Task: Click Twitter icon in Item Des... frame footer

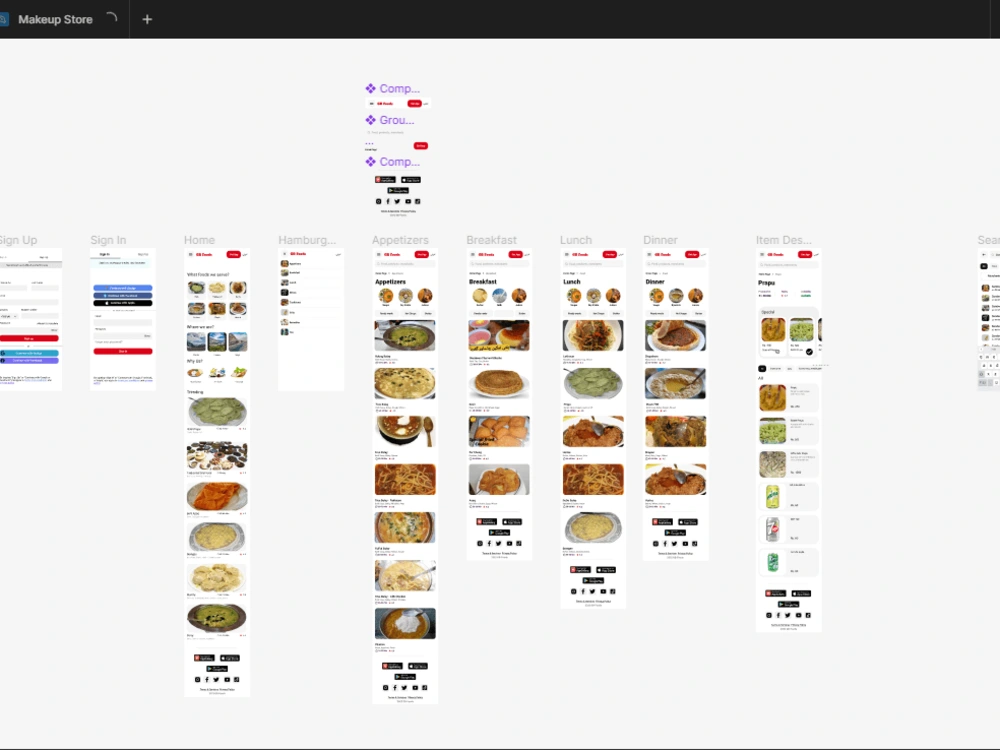Action: click(788, 615)
